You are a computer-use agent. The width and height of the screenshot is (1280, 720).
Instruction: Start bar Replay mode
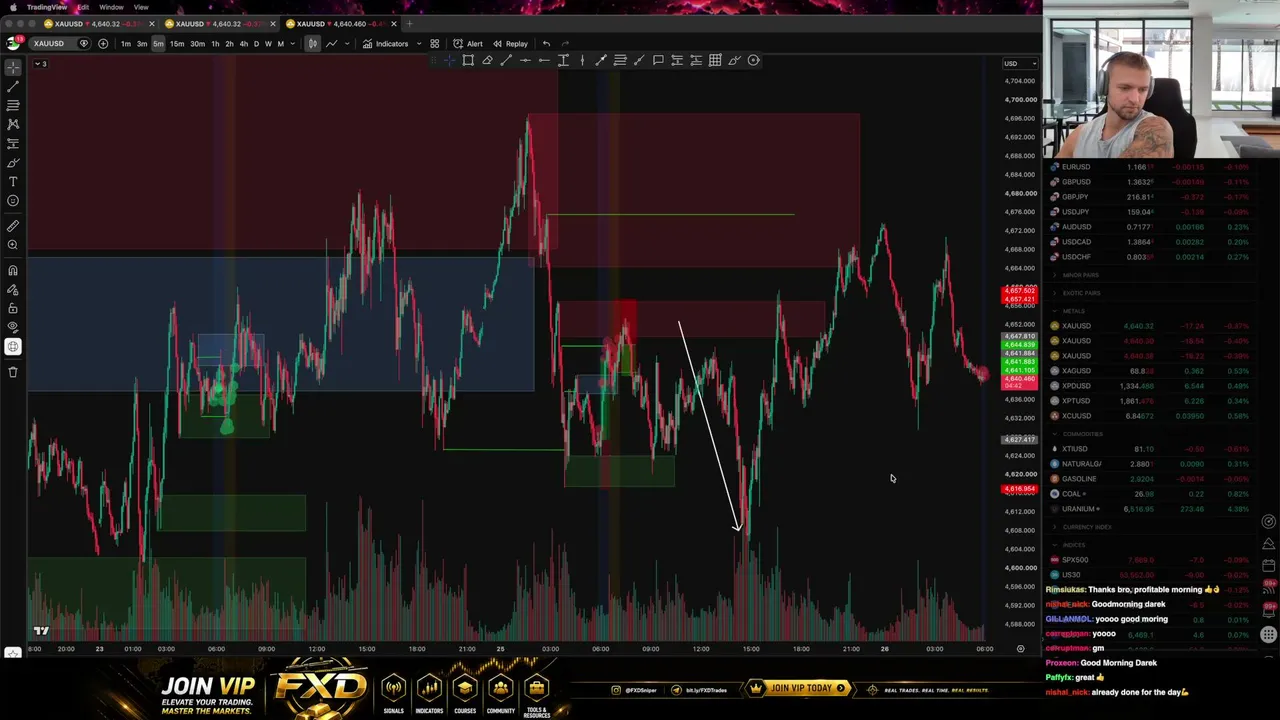(510, 44)
